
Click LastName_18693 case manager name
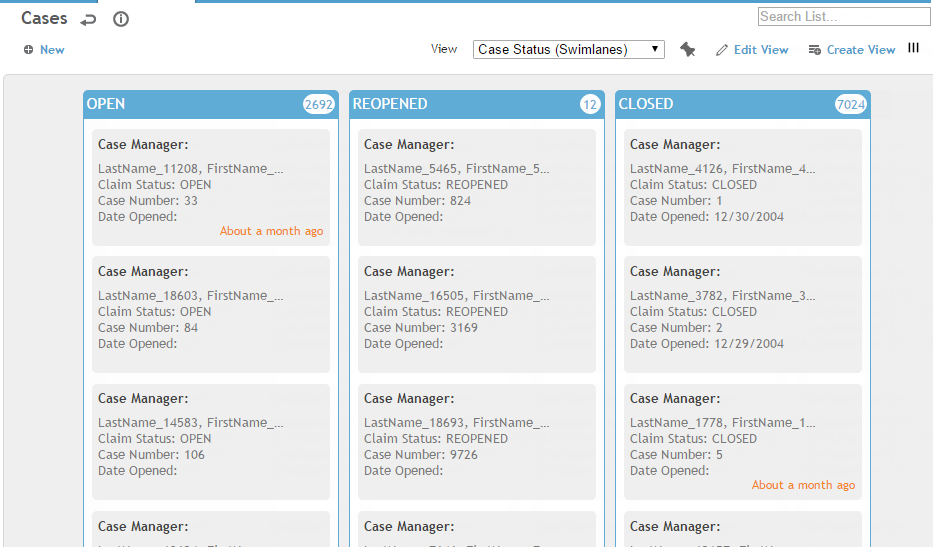click(456, 423)
